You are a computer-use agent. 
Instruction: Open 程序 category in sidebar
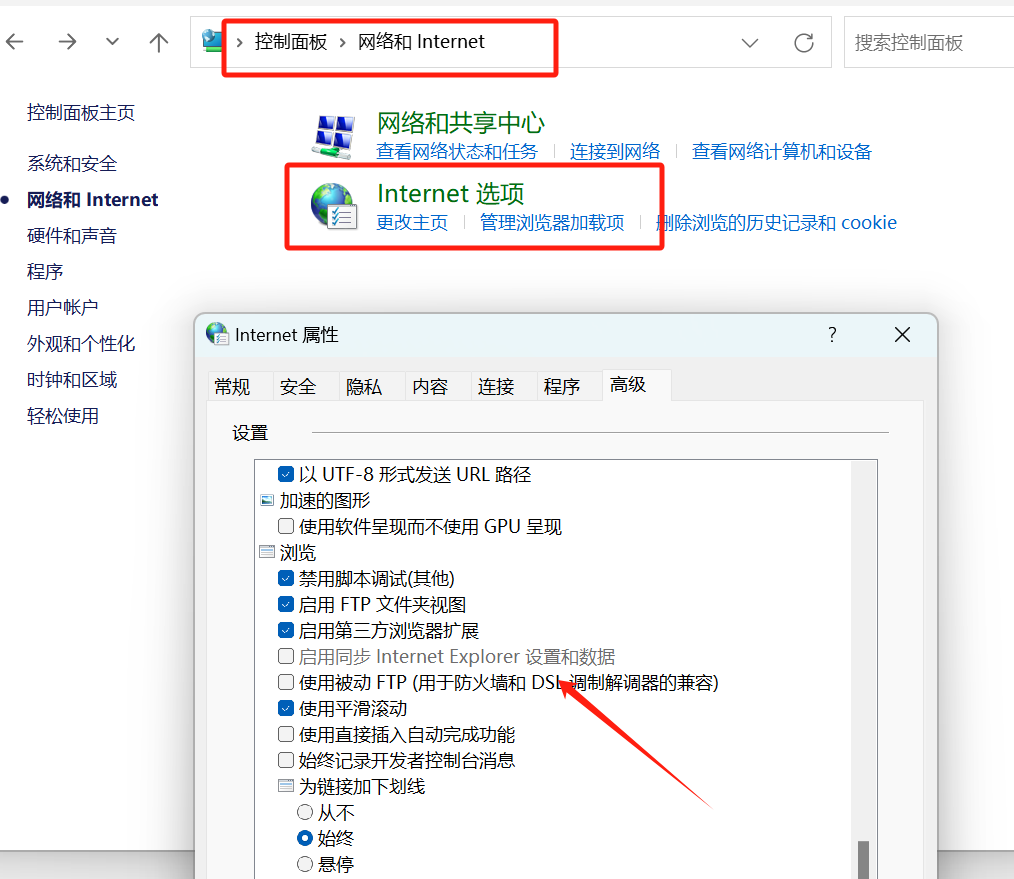point(45,271)
